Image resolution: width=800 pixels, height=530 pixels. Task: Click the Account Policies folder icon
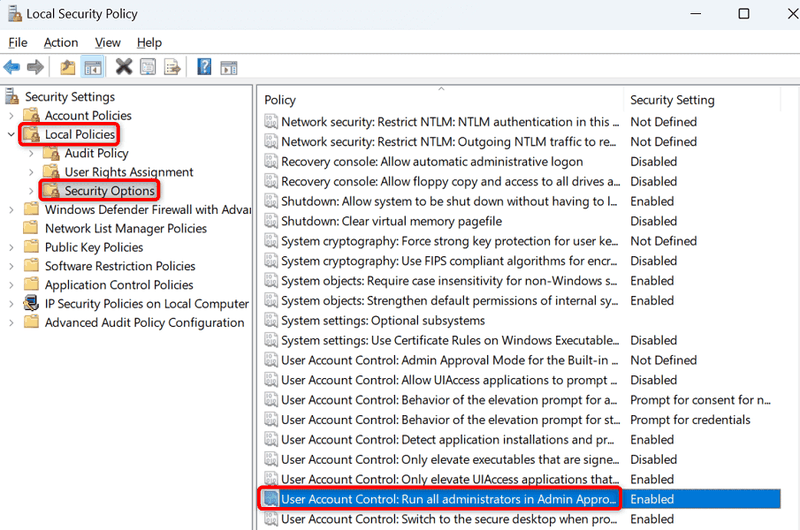[32, 115]
